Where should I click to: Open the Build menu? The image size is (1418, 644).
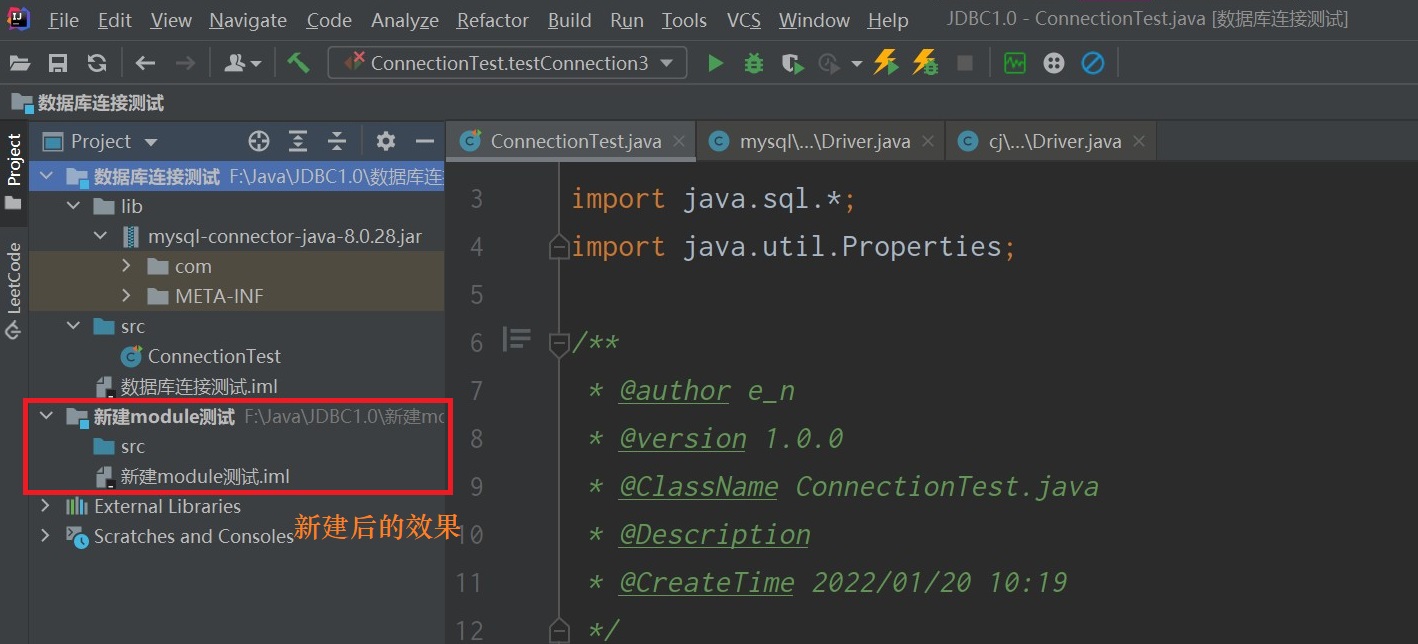pos(570,20)
